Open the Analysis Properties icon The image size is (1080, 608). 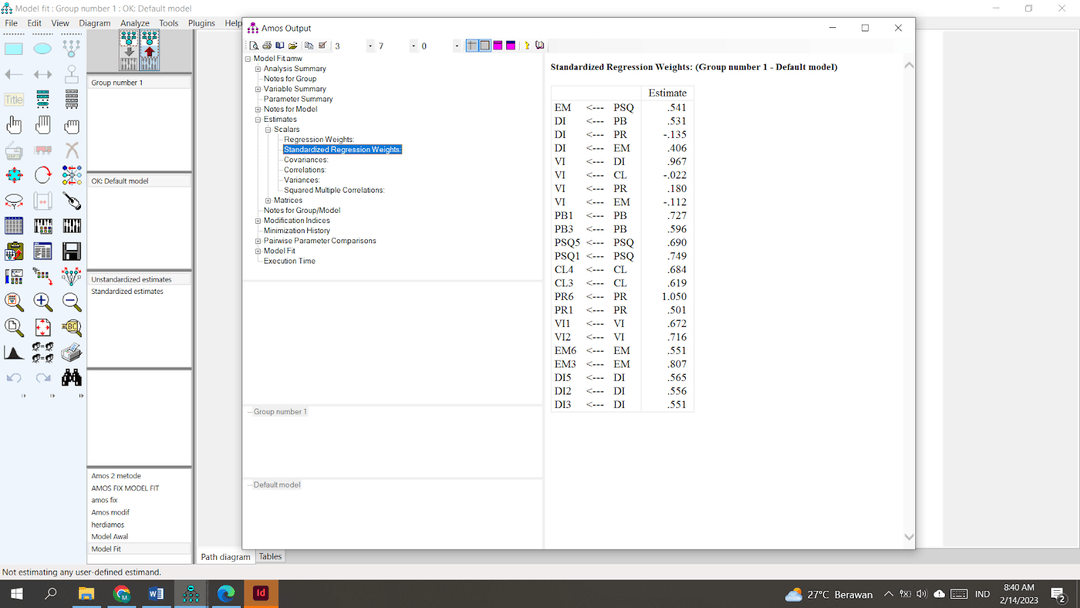click(43, 226)
